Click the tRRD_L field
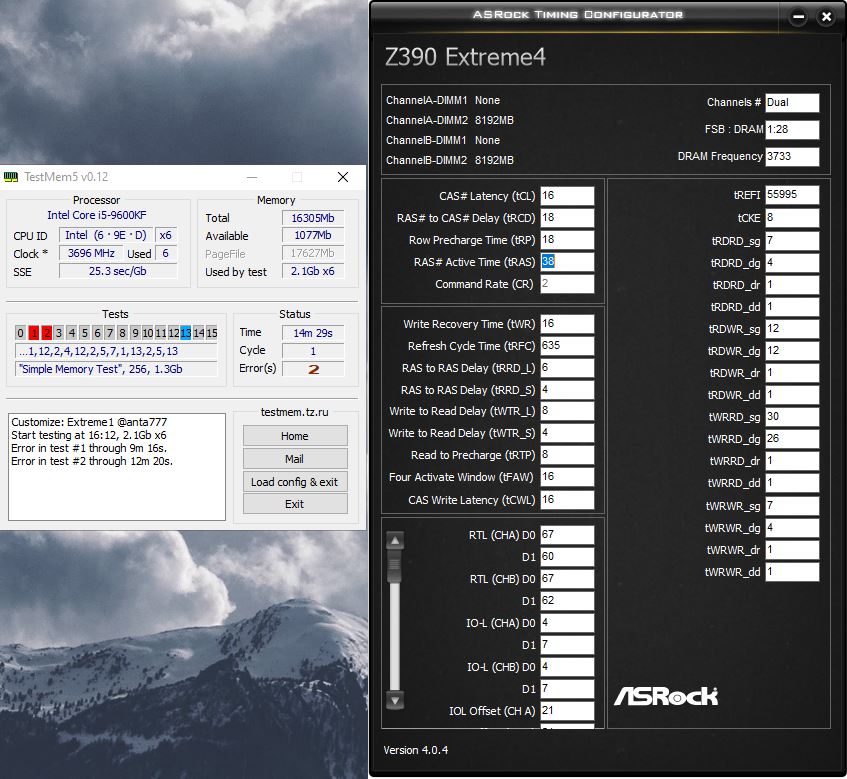The height and width of the screenshot is (779, 847). click(567, 368)
